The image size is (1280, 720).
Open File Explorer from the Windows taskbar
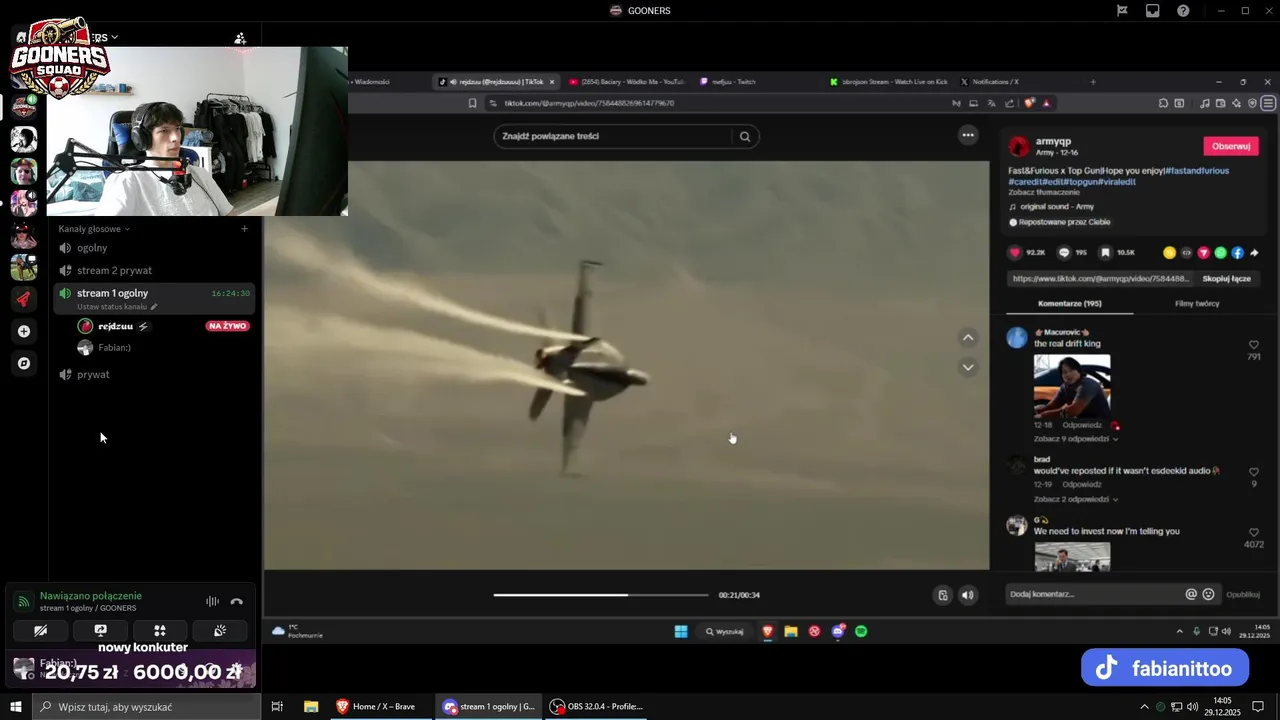(311, 706)
